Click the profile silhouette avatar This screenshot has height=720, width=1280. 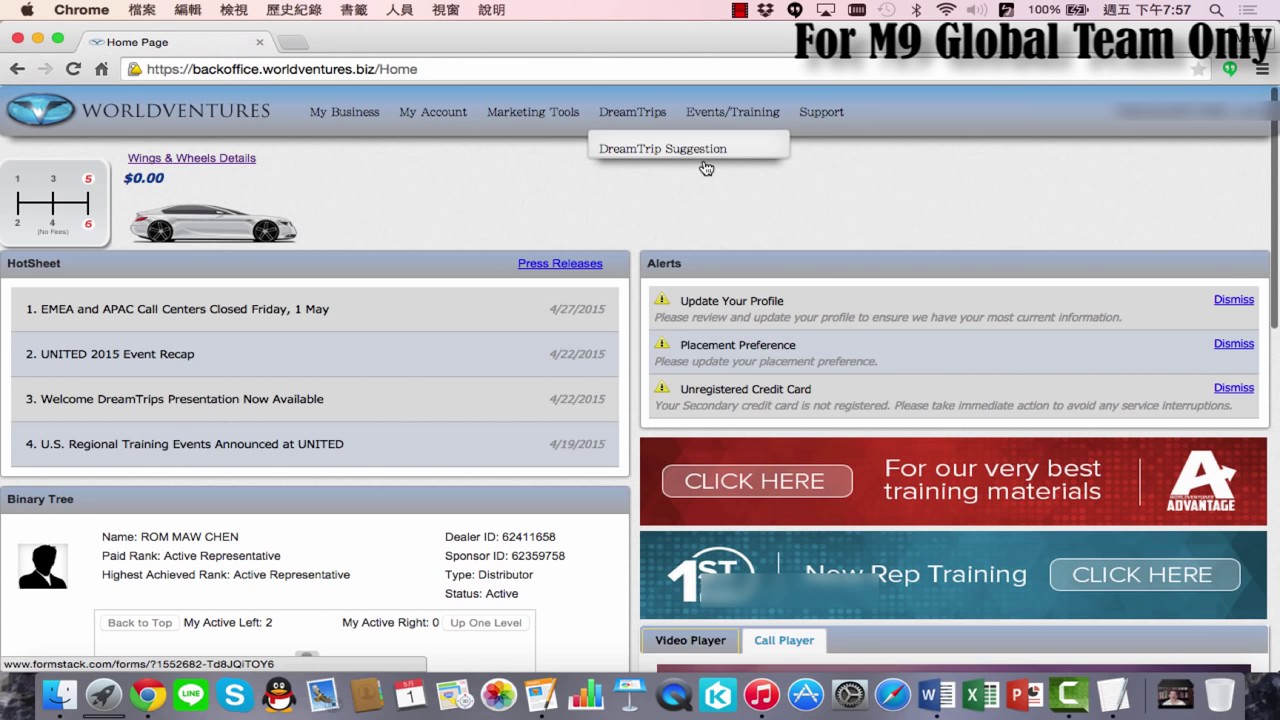click(x=43, y=566)
